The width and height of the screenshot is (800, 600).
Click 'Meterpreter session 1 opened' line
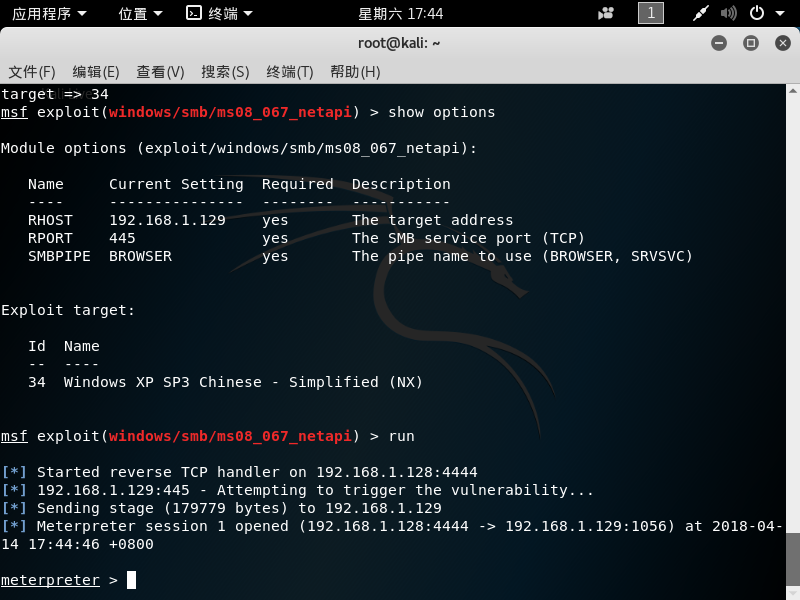[391, 535]
